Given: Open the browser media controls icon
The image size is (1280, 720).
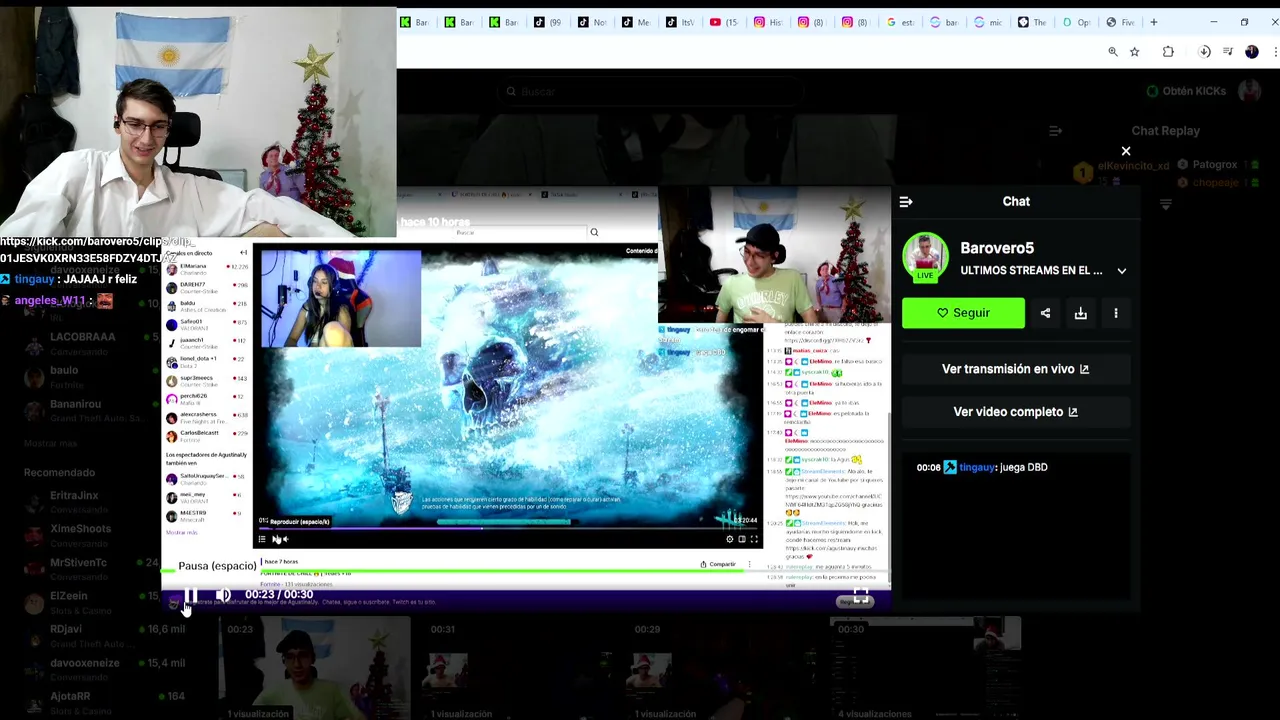Looking at the screenshot, I should (x=1229, y=52).
